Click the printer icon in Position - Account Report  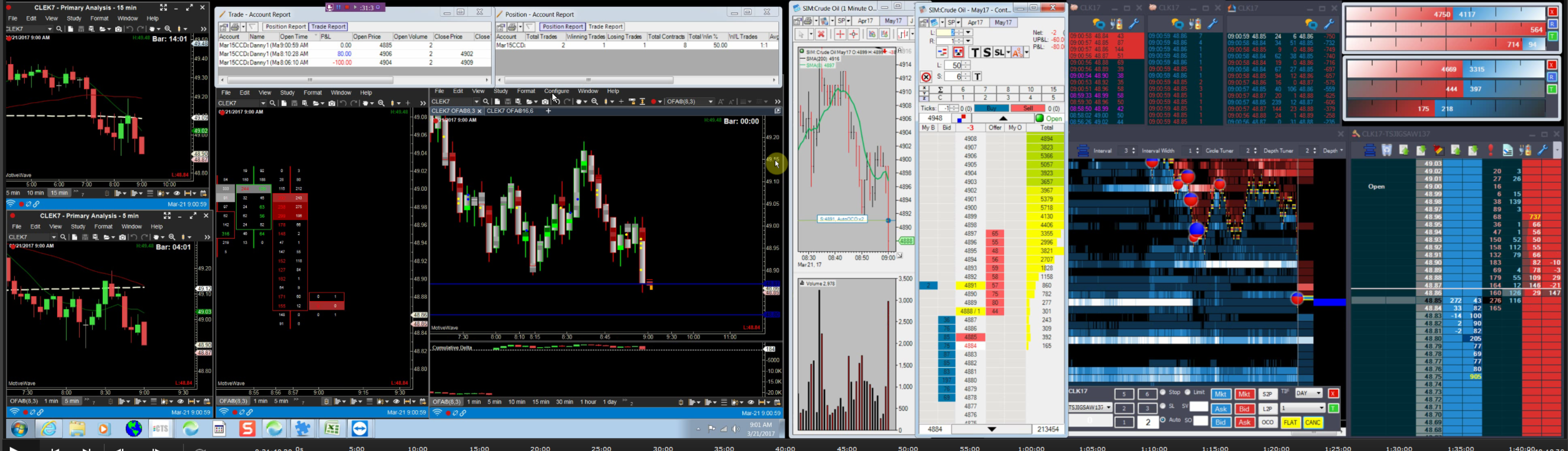pos(512,27)
